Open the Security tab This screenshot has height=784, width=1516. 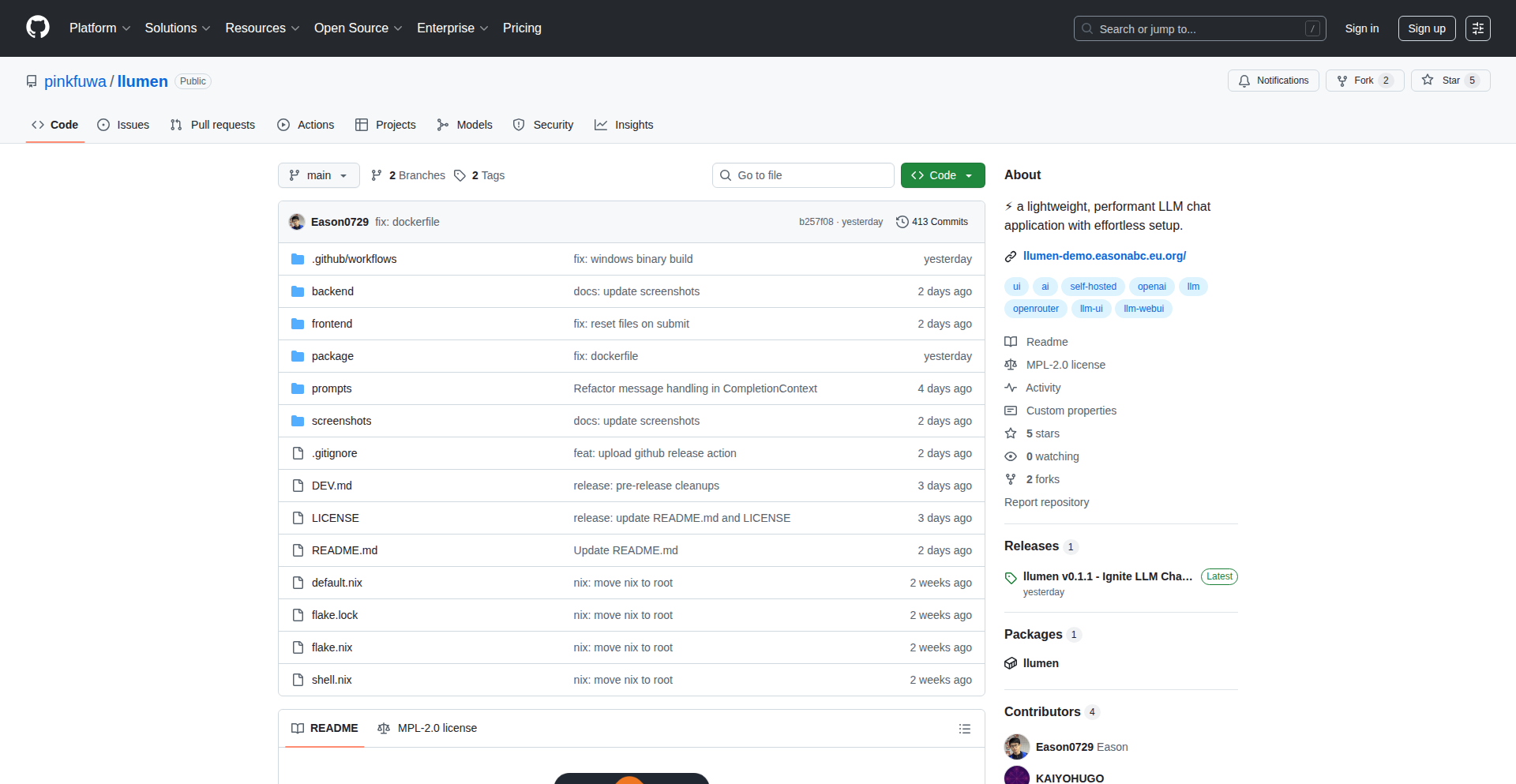point(543,125)
